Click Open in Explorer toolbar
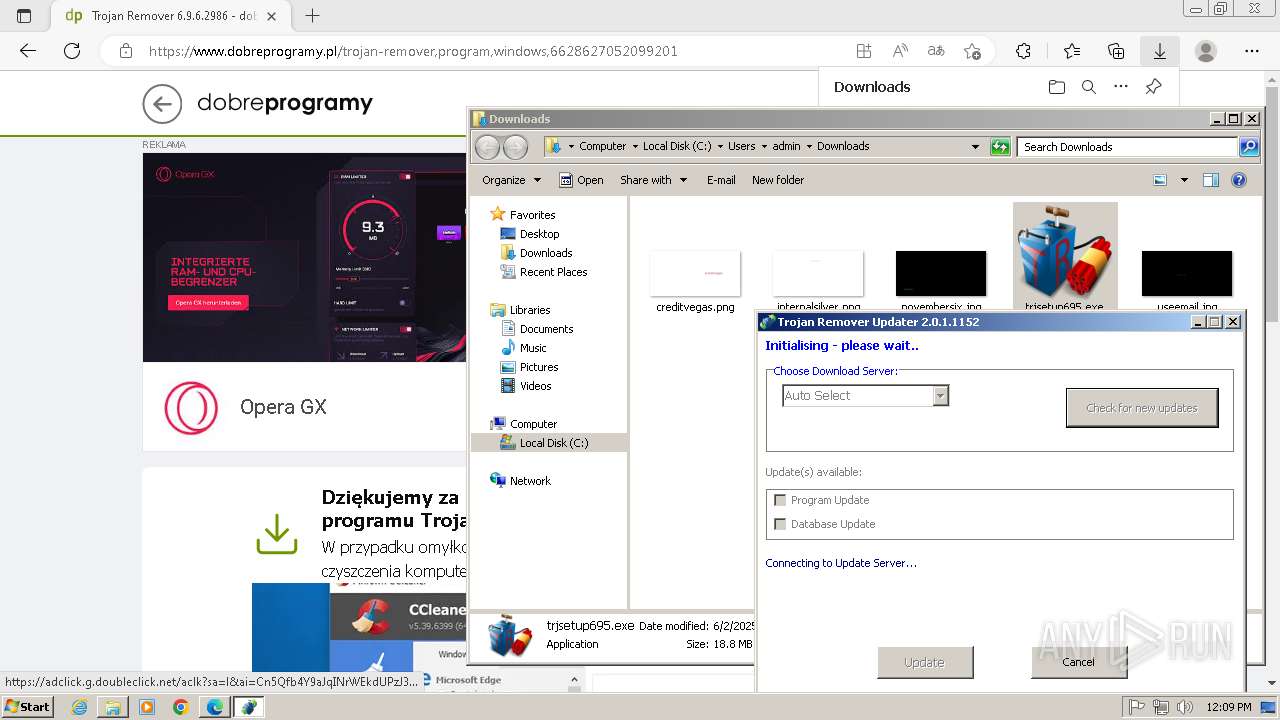 pyautogui.click(x=581, y=180)
